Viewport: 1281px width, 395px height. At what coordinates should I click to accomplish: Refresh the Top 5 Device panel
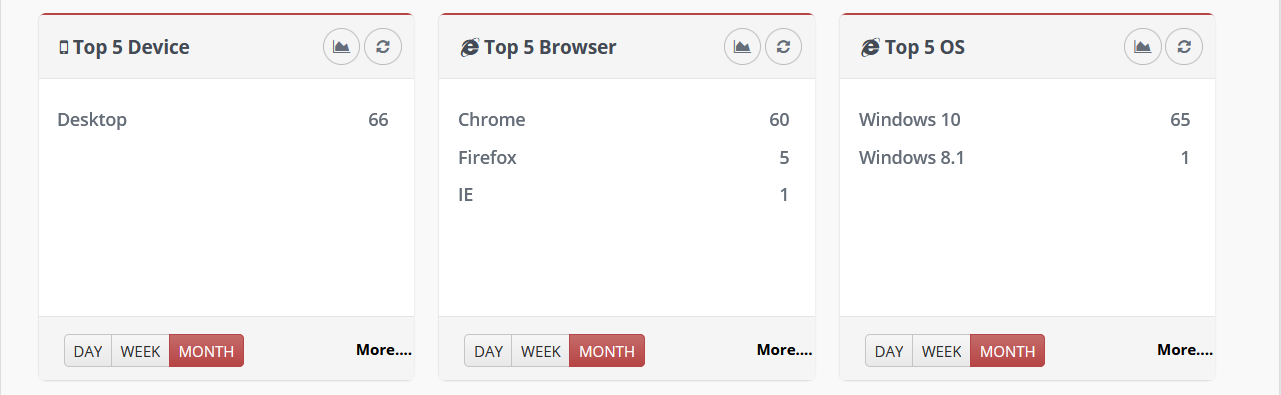tap(383, 47)
